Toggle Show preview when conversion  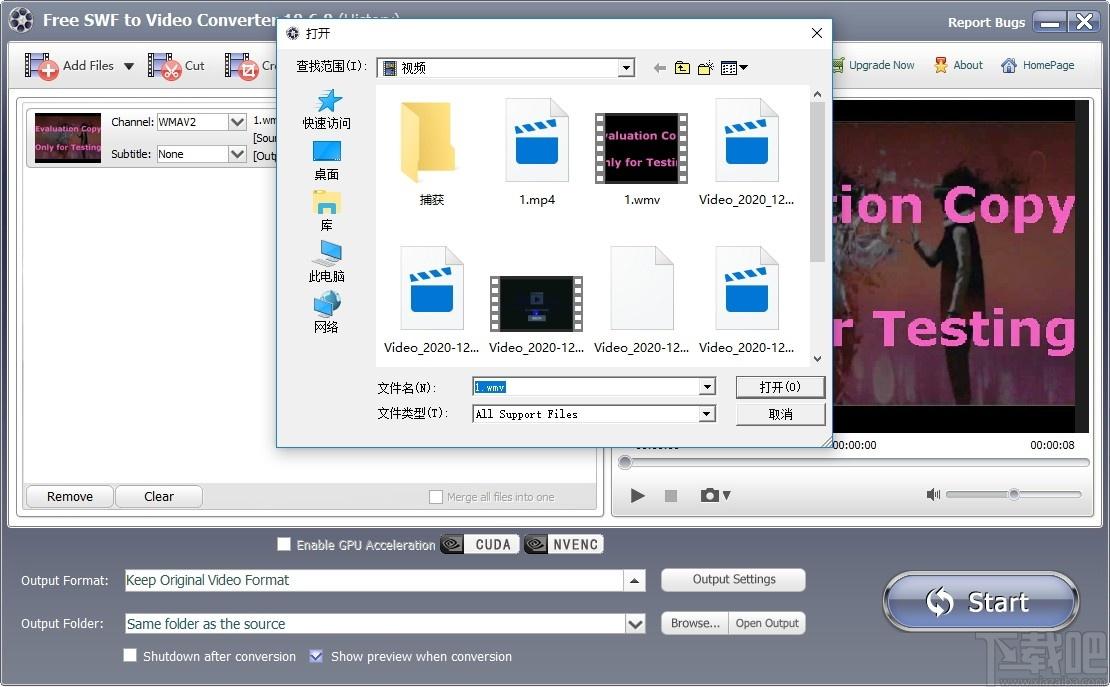316,656
